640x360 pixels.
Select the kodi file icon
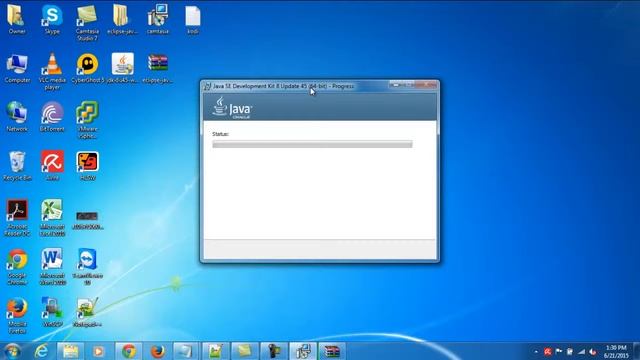(x=193, y=18)
